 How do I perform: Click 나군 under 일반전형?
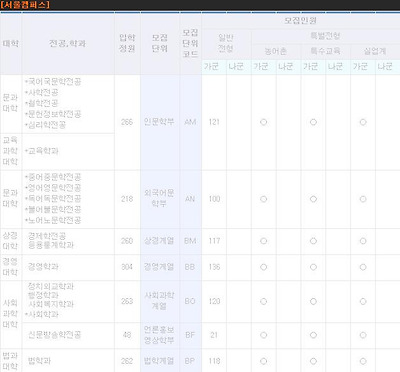[x=236, y=66]
